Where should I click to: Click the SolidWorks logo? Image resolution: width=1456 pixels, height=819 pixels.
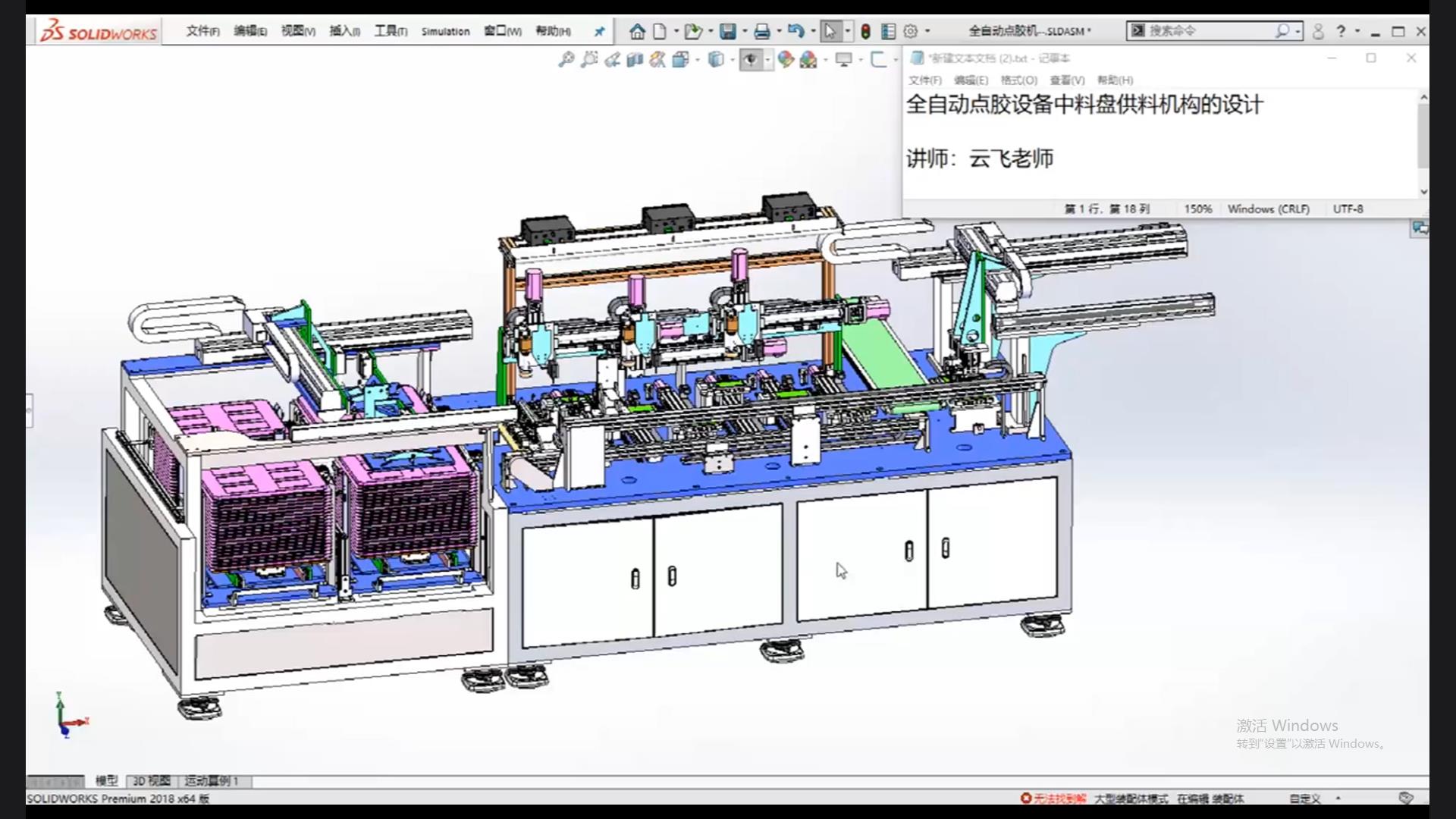click(99, 32)
